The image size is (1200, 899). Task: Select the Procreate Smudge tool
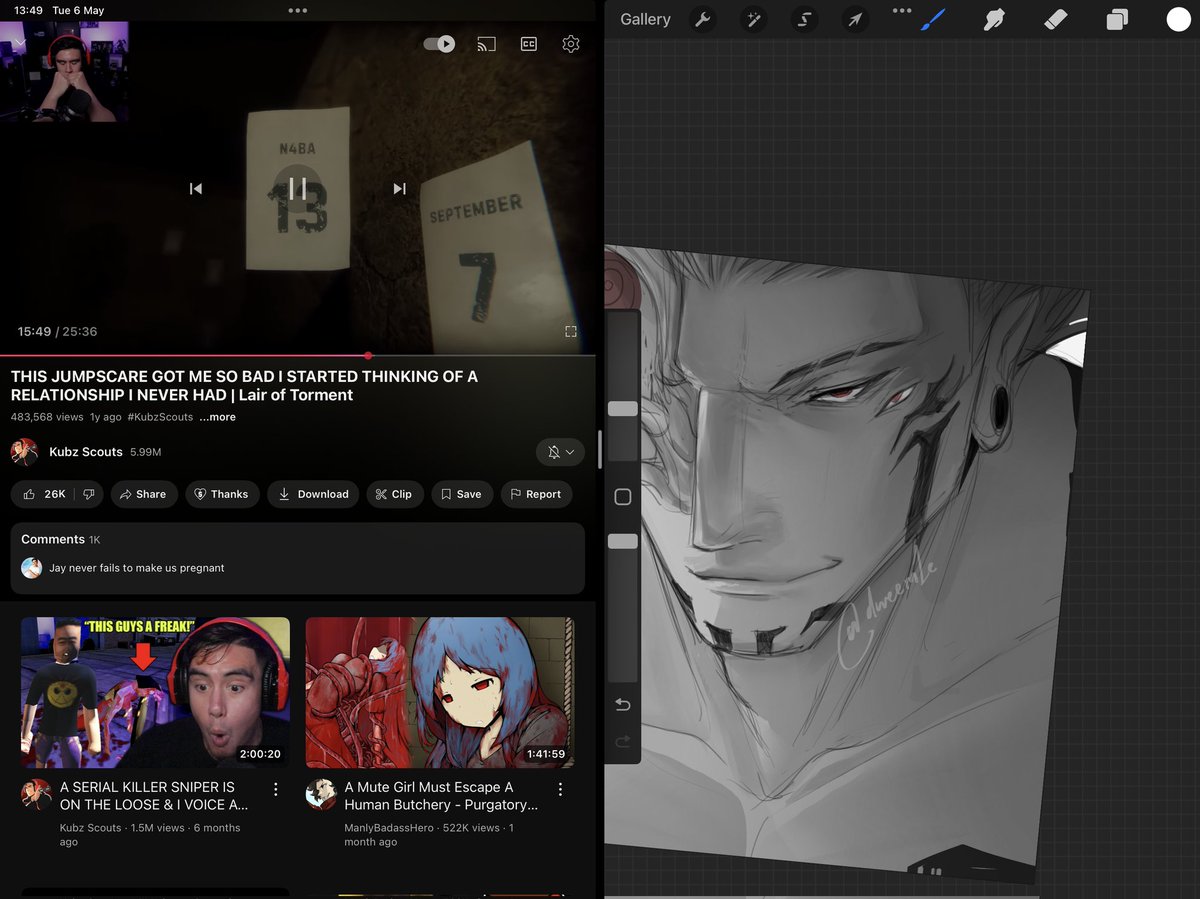click(993, 20)
